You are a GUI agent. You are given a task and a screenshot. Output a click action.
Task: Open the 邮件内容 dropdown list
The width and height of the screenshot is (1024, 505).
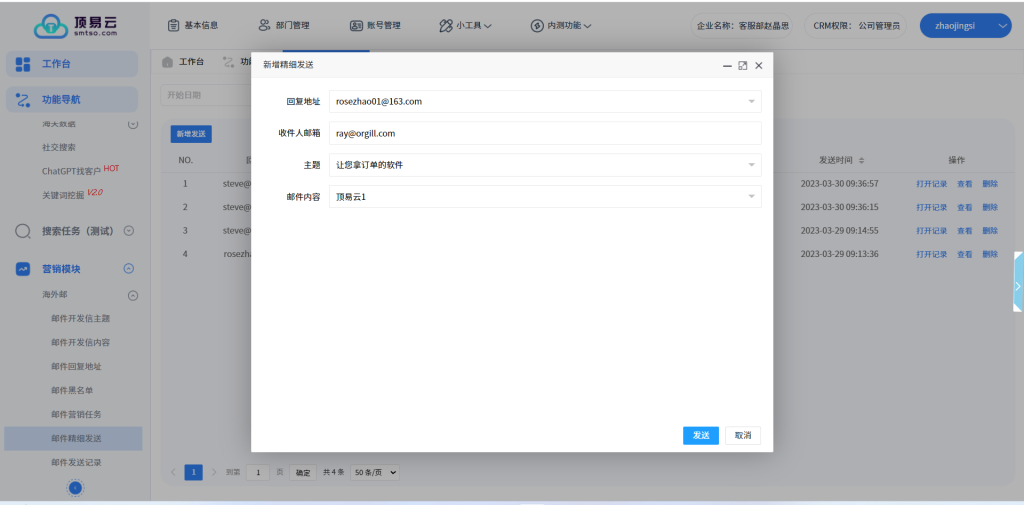click(750, 197)
